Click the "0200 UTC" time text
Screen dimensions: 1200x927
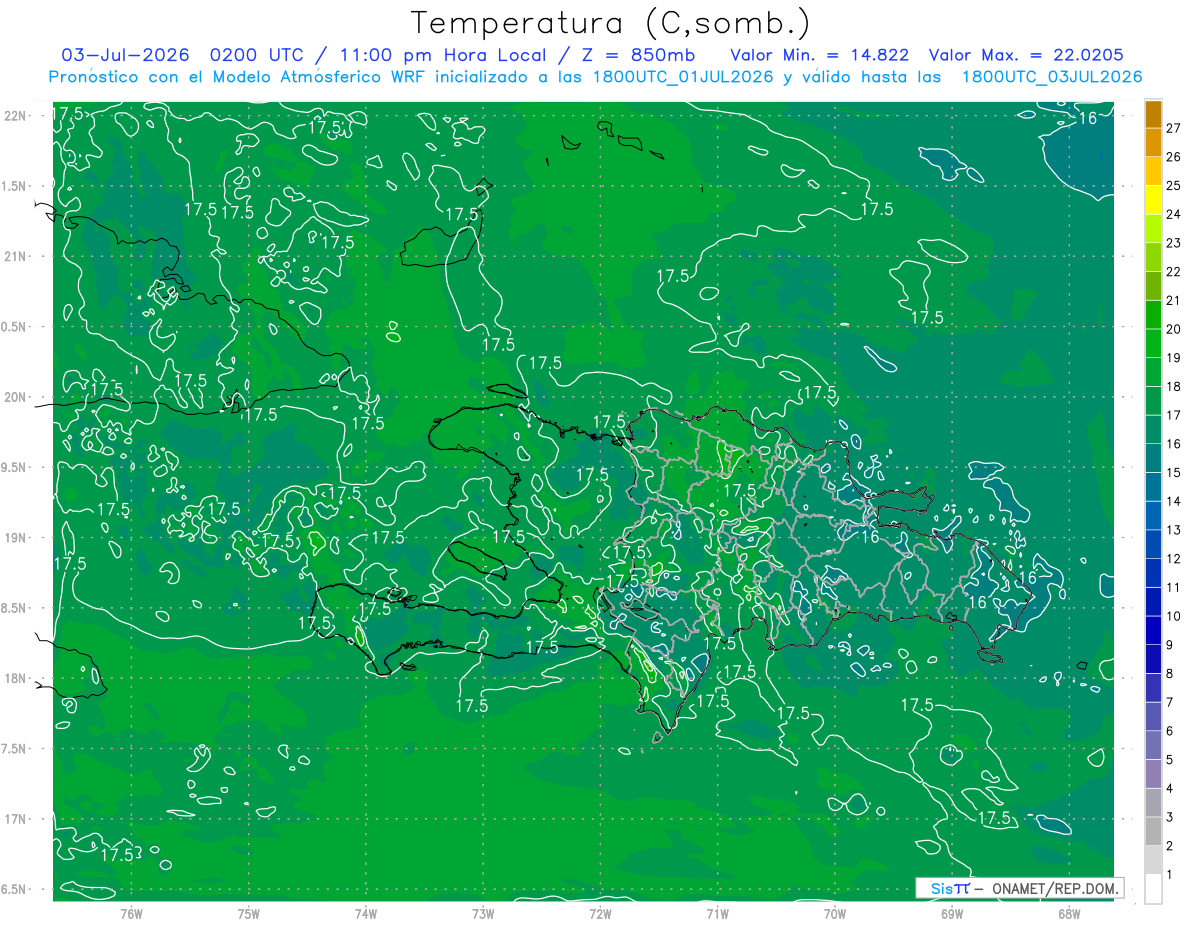click(256, 55)
